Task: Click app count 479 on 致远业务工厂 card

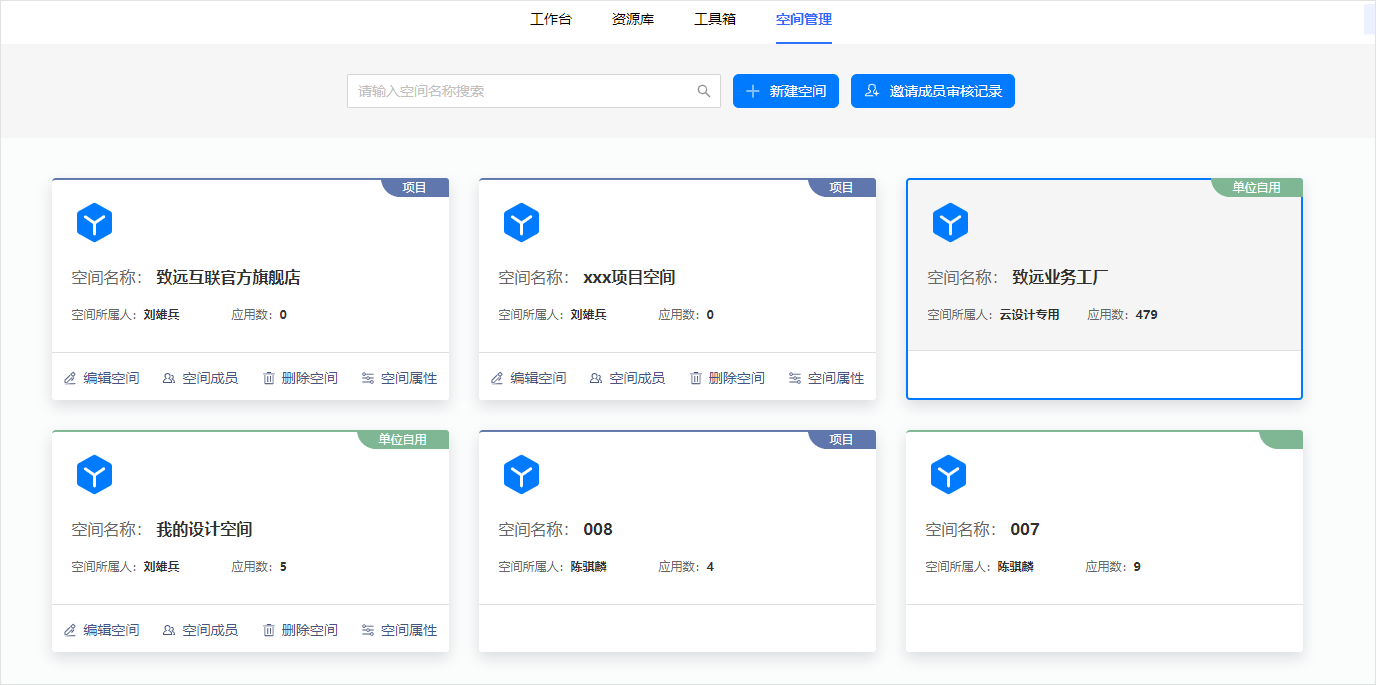Action: click(1147, 315)
